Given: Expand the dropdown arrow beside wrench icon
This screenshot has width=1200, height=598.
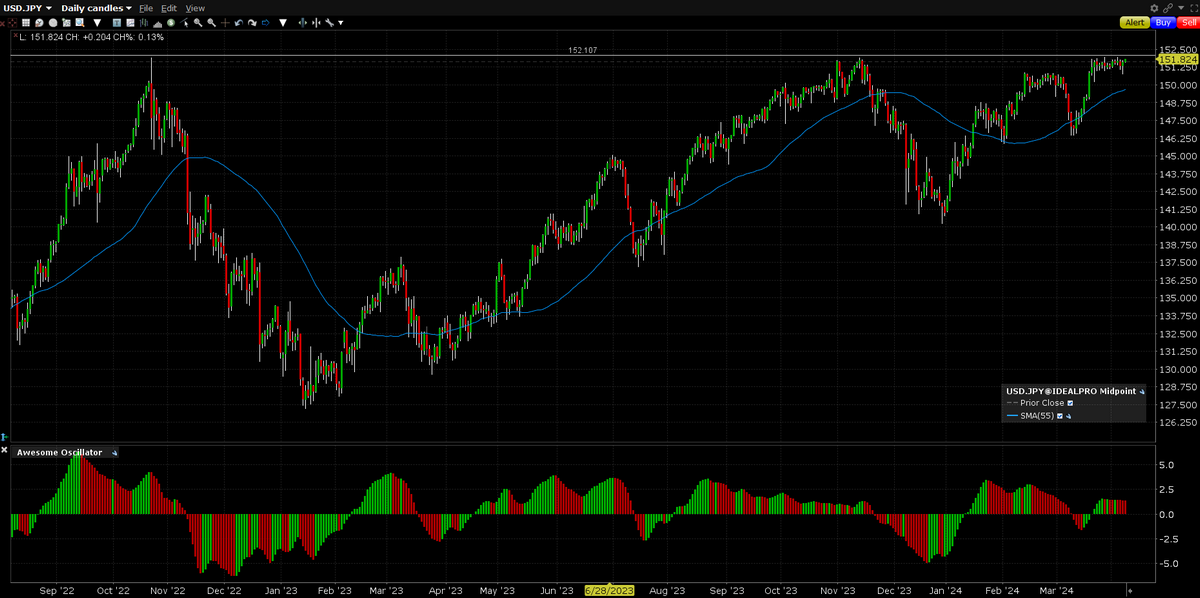Looking at the screenshot, I should point(341,22).
